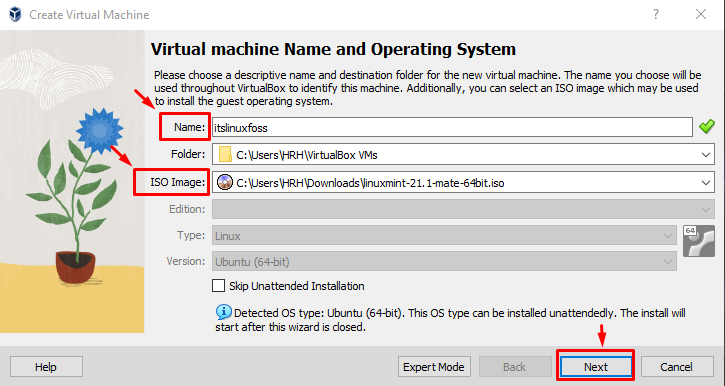
Task: Open the disabled Edition dropdown
Action: click(x=463, y=209)
